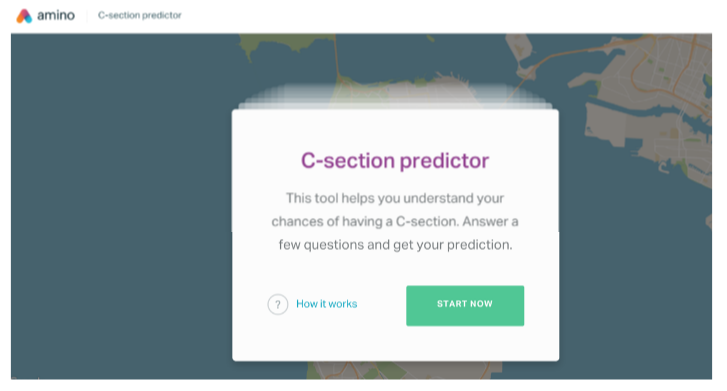
Task: Click the map land below the white card
Action: point(403,370)
